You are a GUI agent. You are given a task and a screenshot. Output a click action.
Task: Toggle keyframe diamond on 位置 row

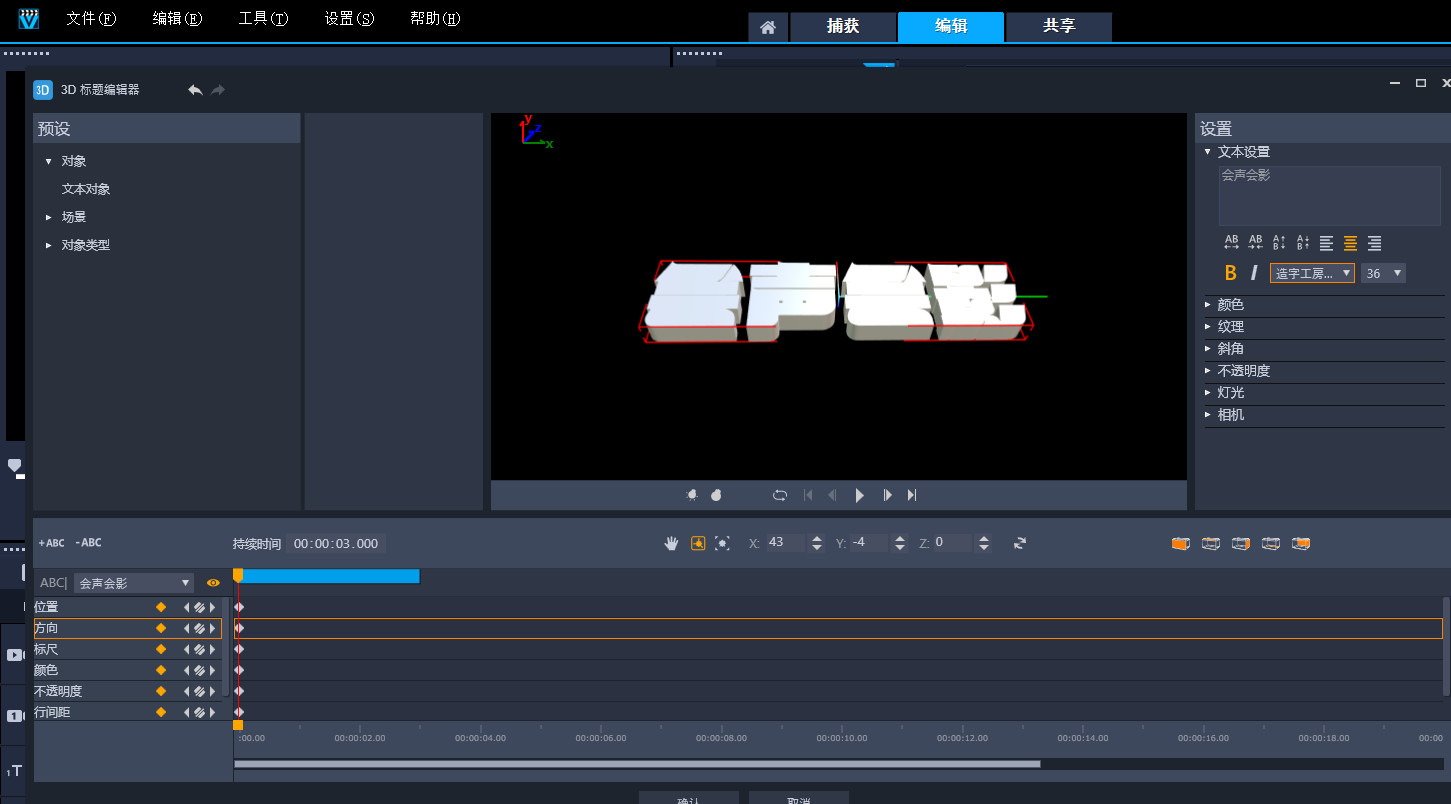[160, 607]
